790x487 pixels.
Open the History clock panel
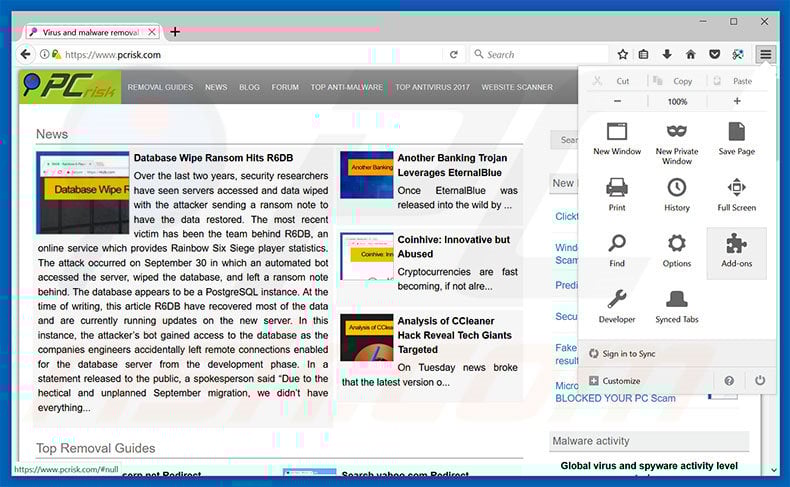(x=676, y=195)
